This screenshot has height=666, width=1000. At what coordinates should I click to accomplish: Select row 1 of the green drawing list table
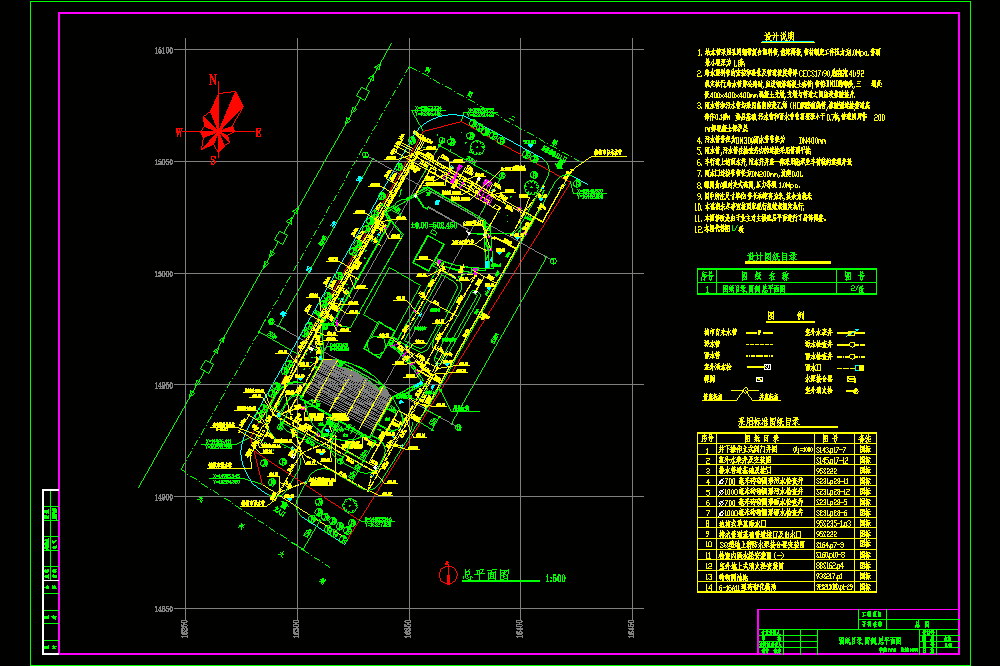[x=786, y=288]
